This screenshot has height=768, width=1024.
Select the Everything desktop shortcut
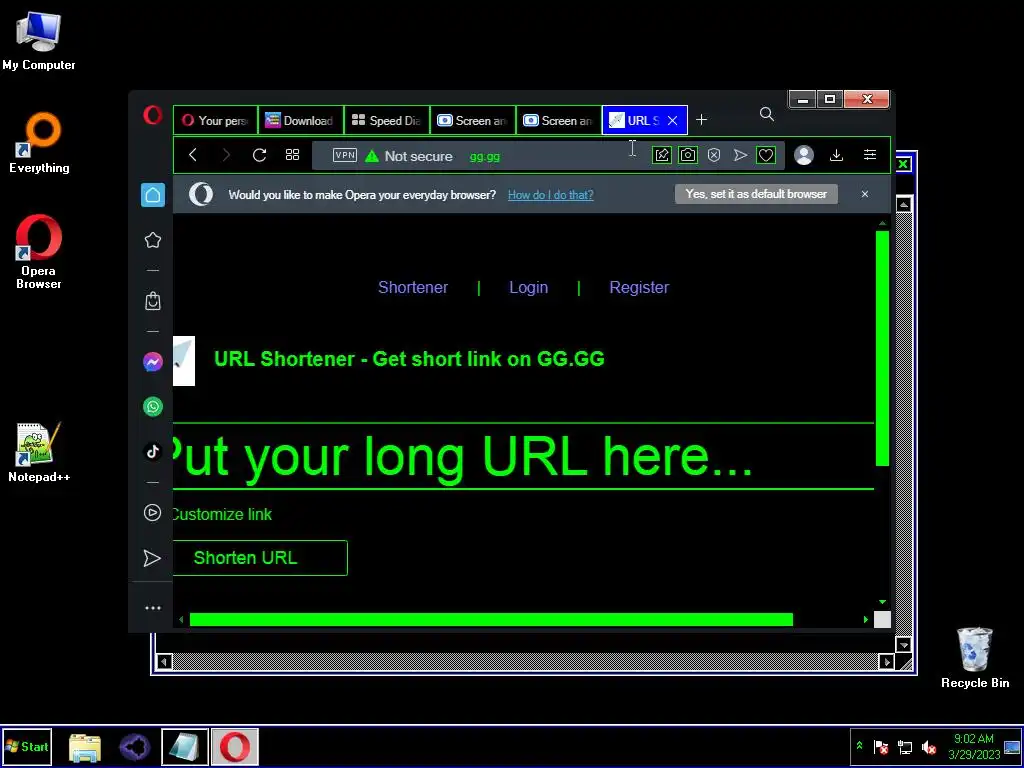[x=39, y=144]
